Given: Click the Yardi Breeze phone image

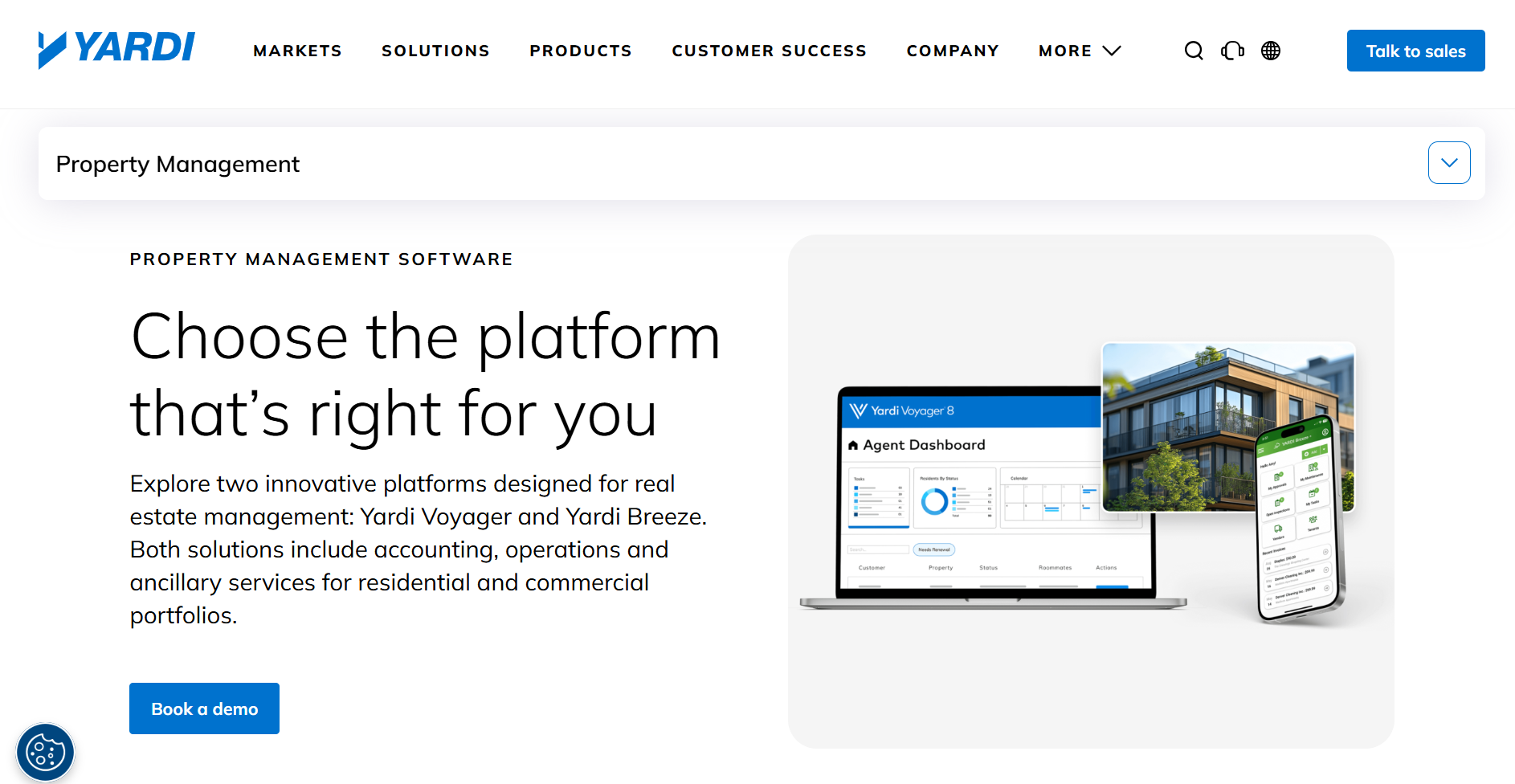Looking at the screenshot, I should coord(1300,519).
